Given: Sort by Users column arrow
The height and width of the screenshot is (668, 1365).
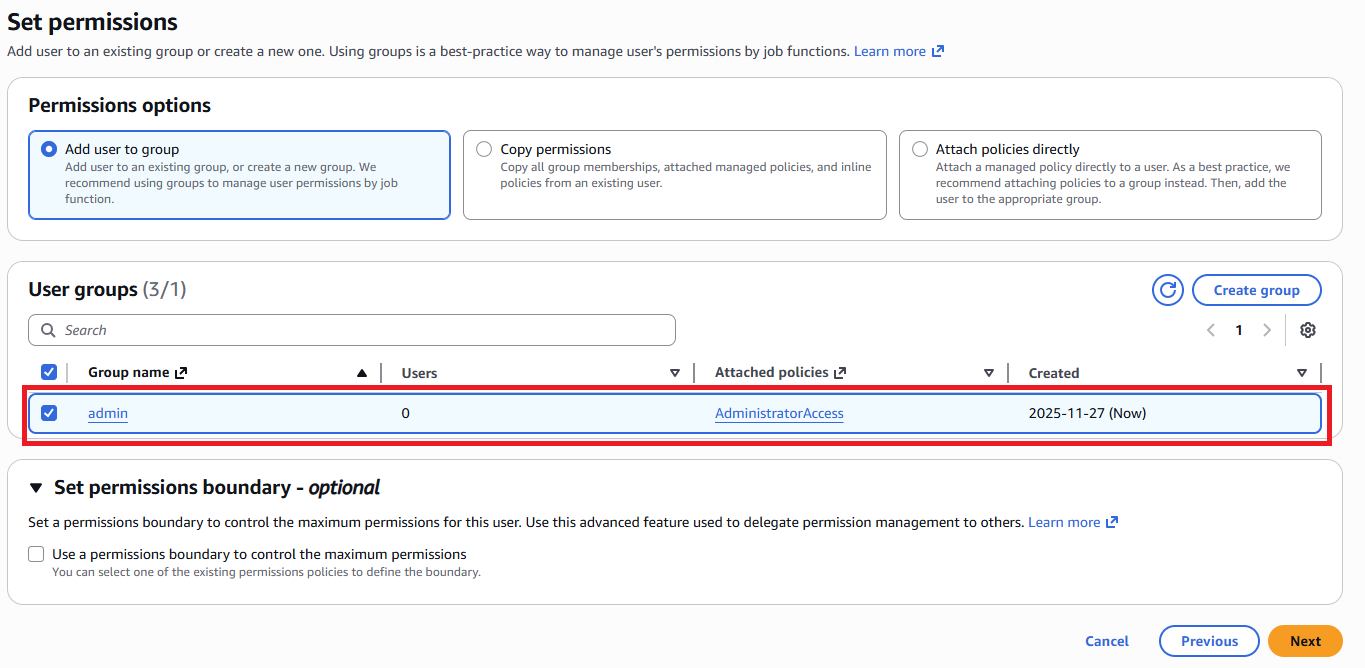Looking at the screenshot, I should coord(675,373).
